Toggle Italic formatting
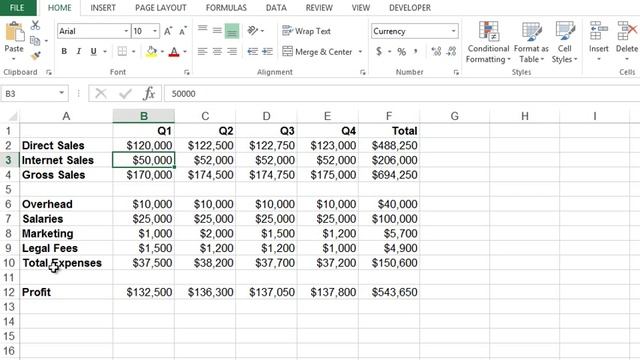Image resolution: width=640 pixels, height=360 pixels. (79, 51)
